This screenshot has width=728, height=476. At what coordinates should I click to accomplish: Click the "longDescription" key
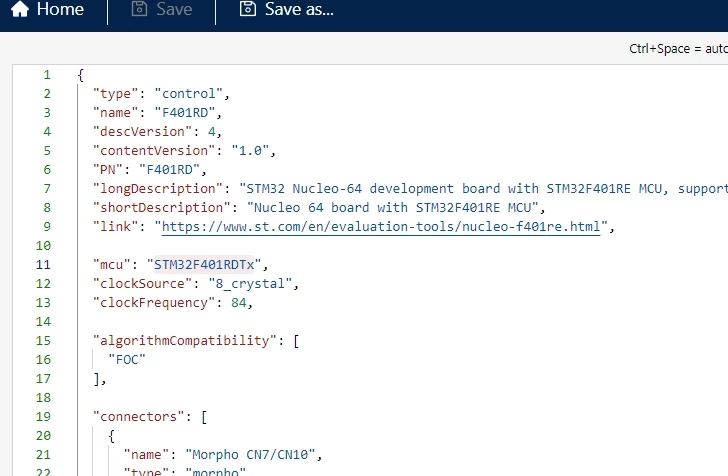point(158,189)
